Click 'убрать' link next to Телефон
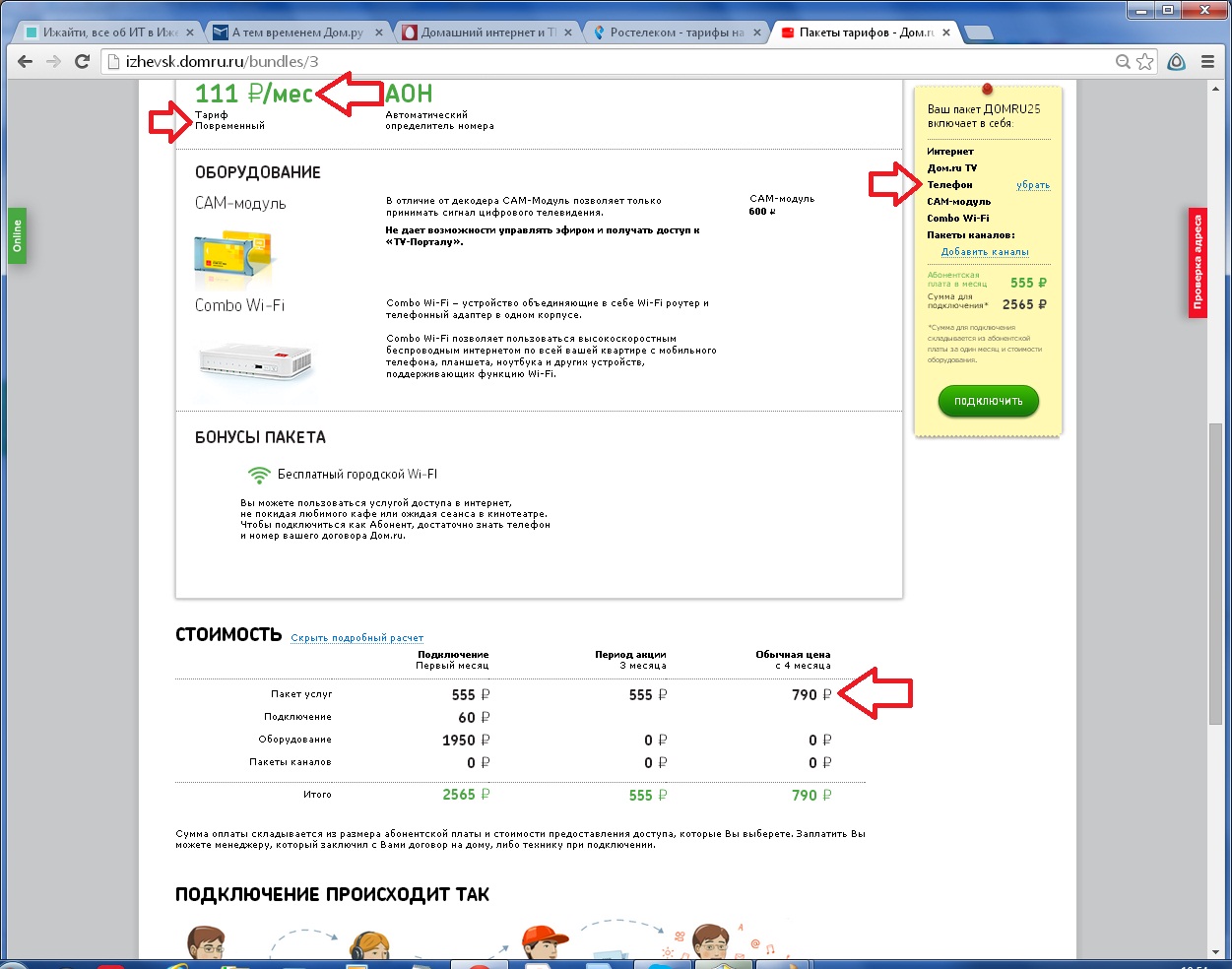 [1033, 185]
